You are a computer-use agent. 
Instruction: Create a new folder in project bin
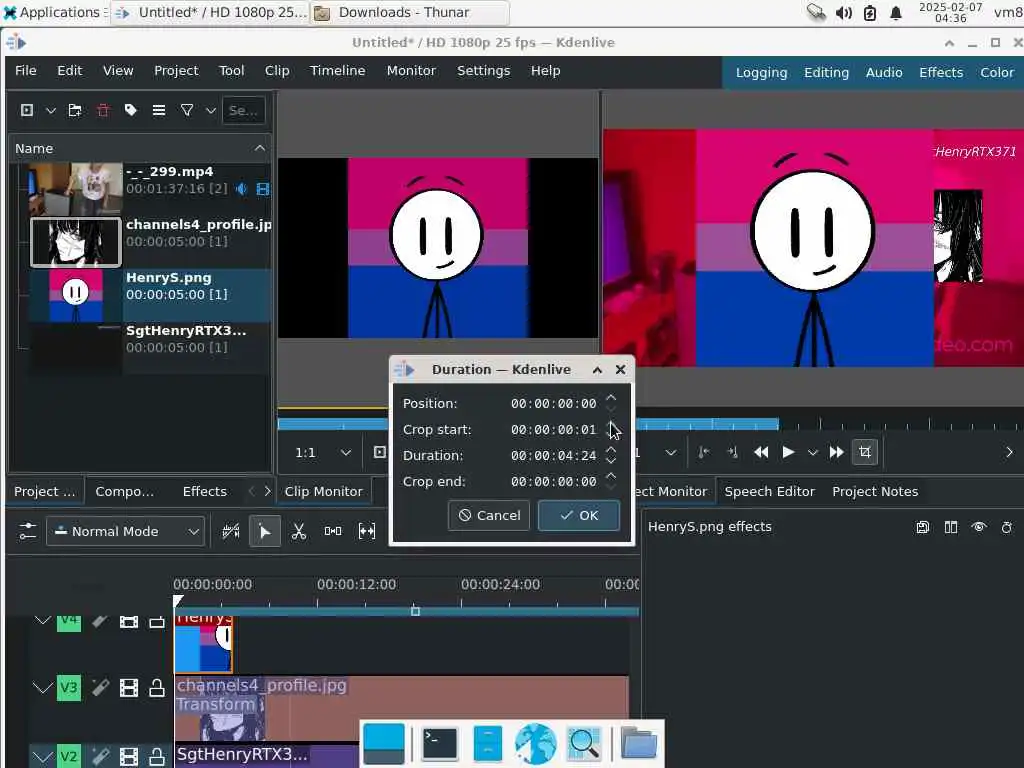tap(75, 110)
